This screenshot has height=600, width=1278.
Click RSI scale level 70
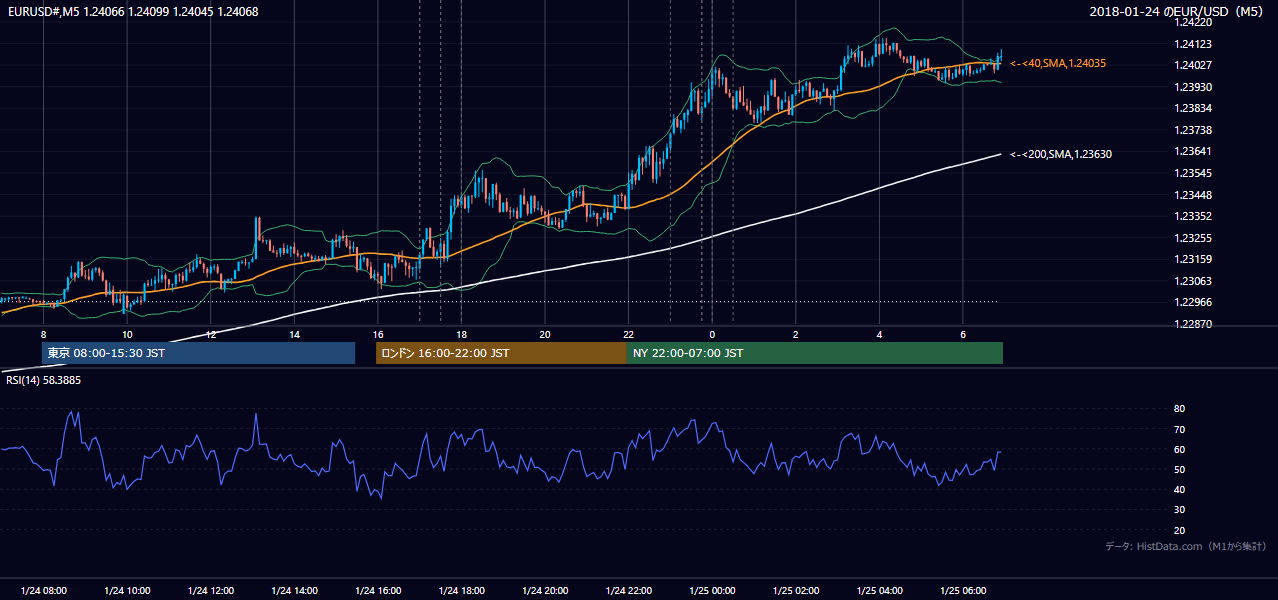(1179, 429)
